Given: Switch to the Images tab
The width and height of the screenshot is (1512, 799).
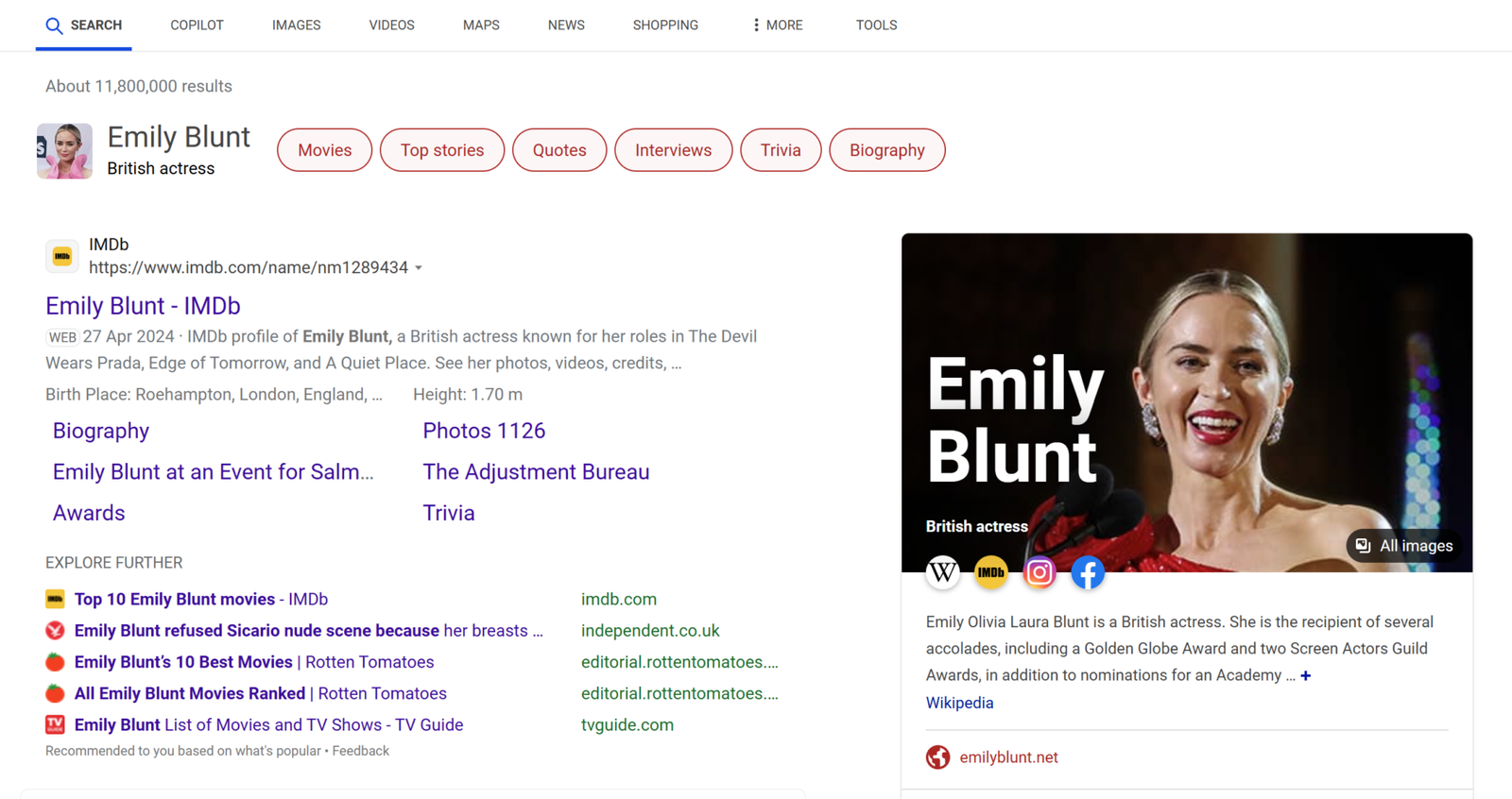Looking at the screenshot, I should click(296, 25).
